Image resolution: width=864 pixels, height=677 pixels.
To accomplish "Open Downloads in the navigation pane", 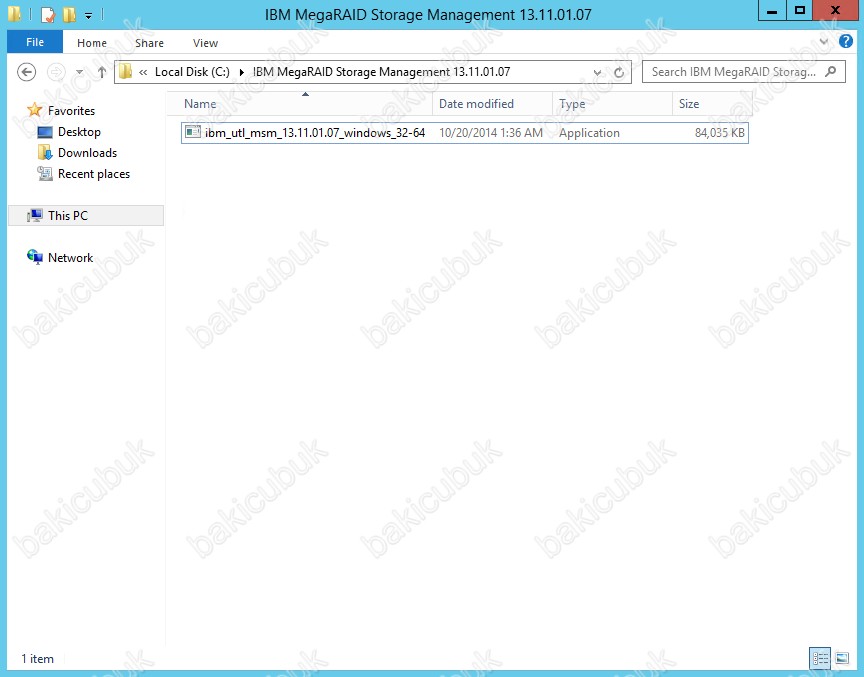I will (88, 153).
